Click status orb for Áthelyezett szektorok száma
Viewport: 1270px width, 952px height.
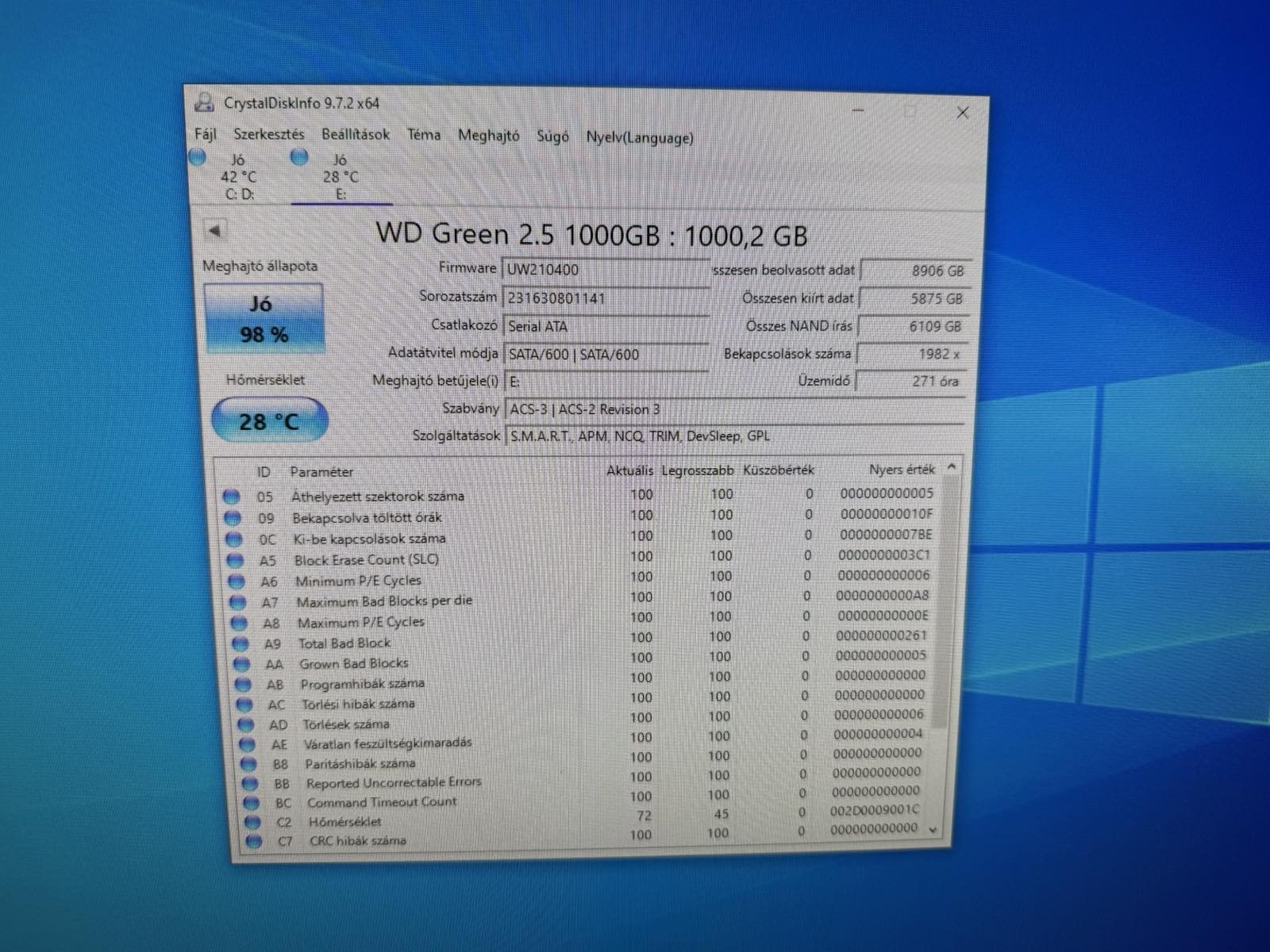(231, 497)
